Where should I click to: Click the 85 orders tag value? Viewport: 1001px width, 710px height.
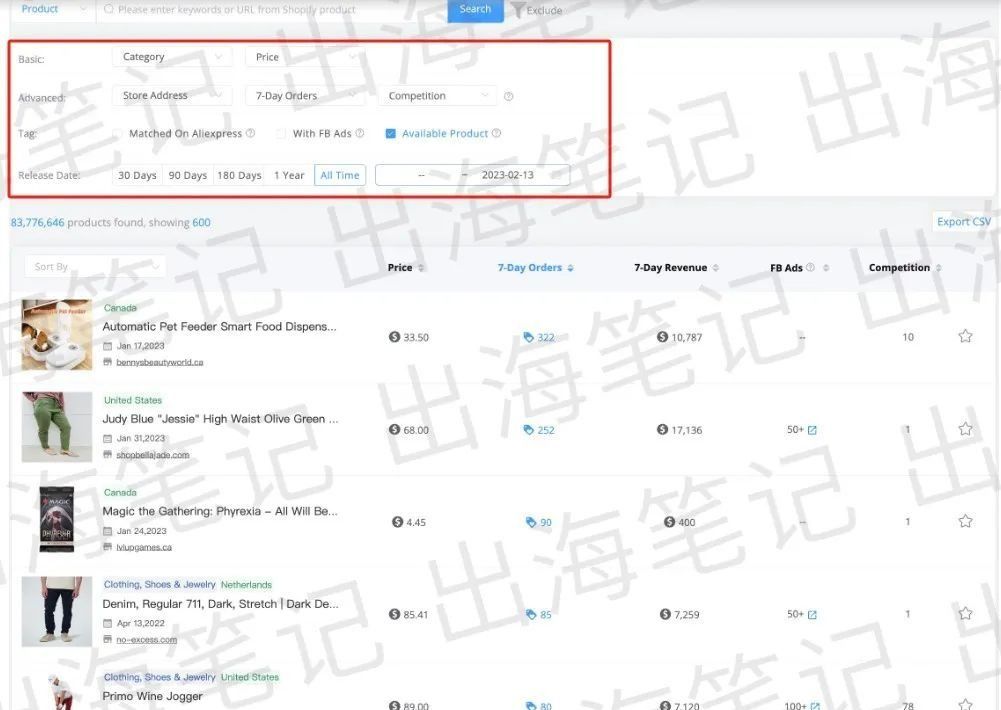[545, 614]
